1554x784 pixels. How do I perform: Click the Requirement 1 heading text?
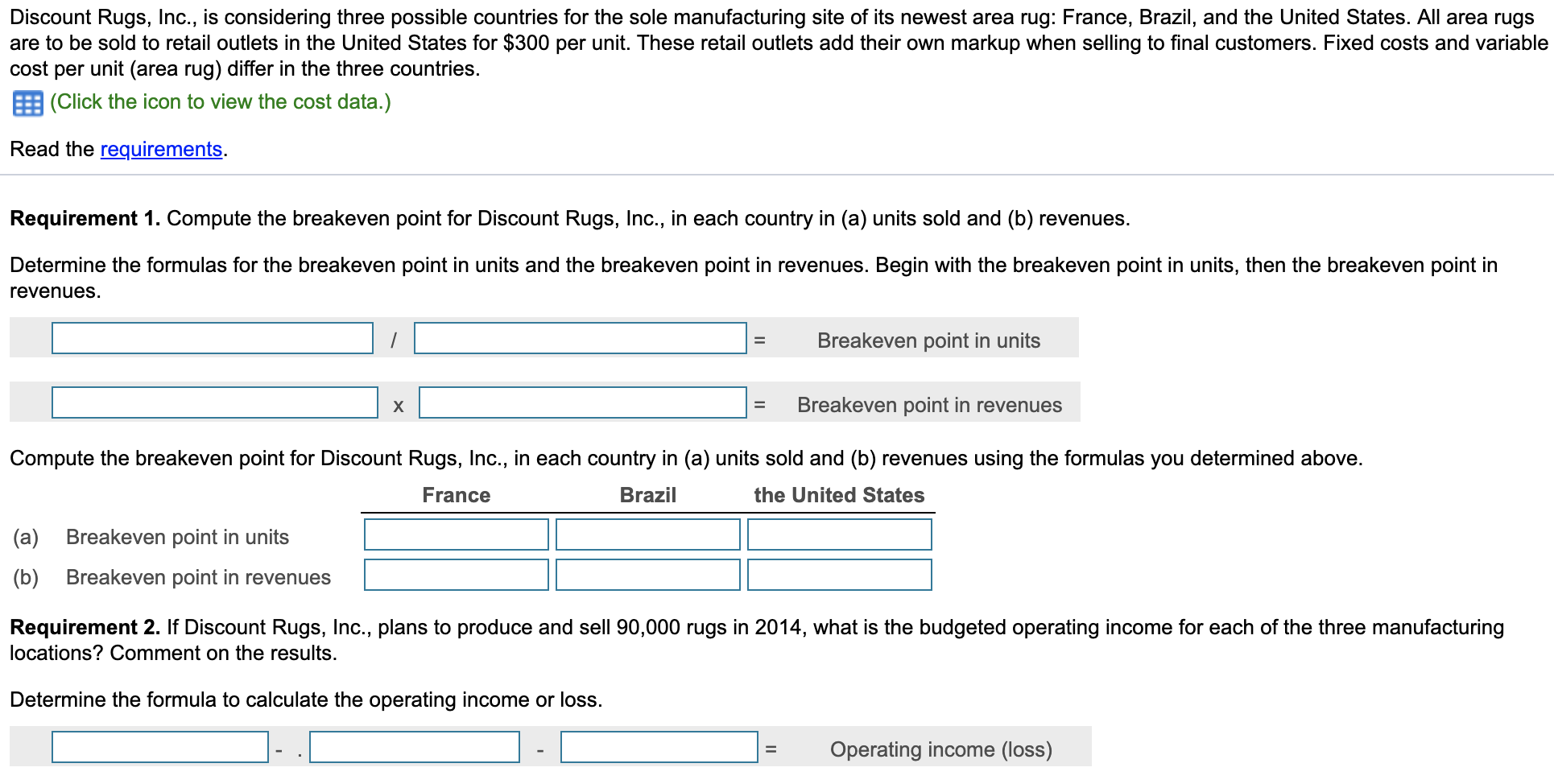tap(79, 217)
